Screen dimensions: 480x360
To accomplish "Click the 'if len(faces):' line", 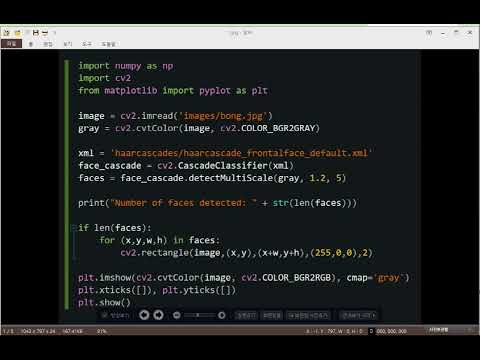I will point(114,228).
